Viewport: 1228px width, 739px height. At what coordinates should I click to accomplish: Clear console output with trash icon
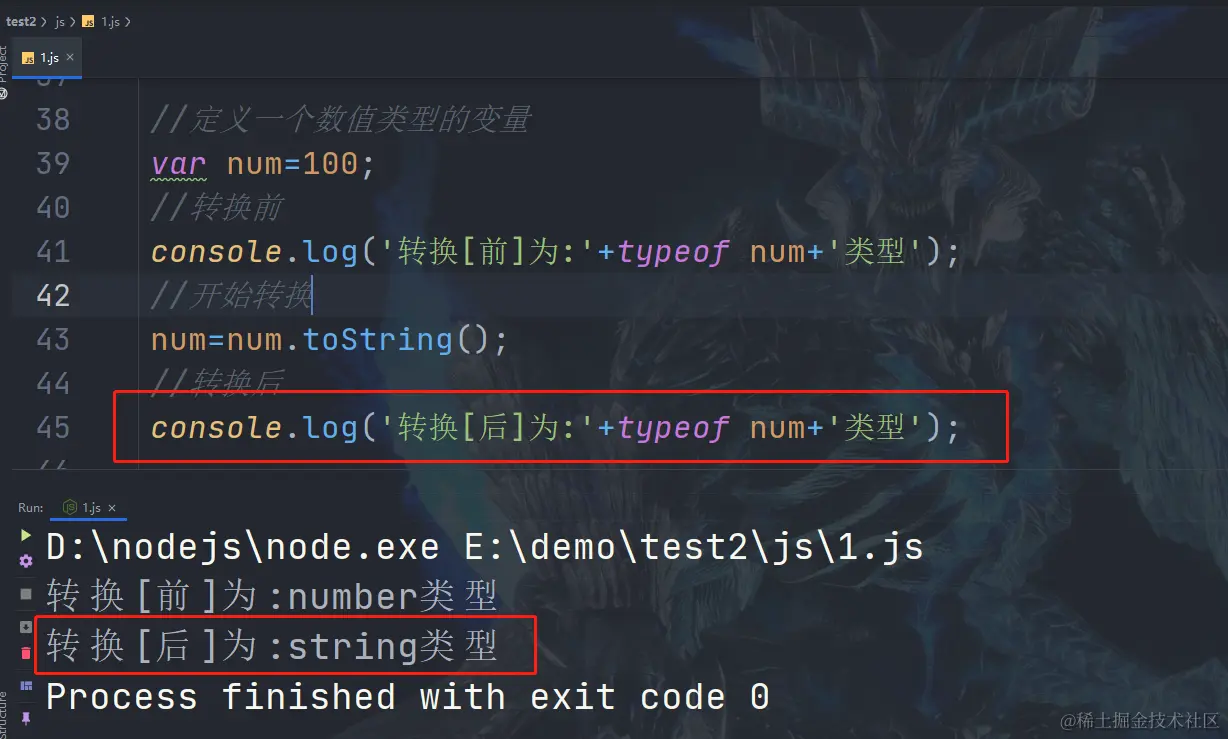tap(26, 653)
